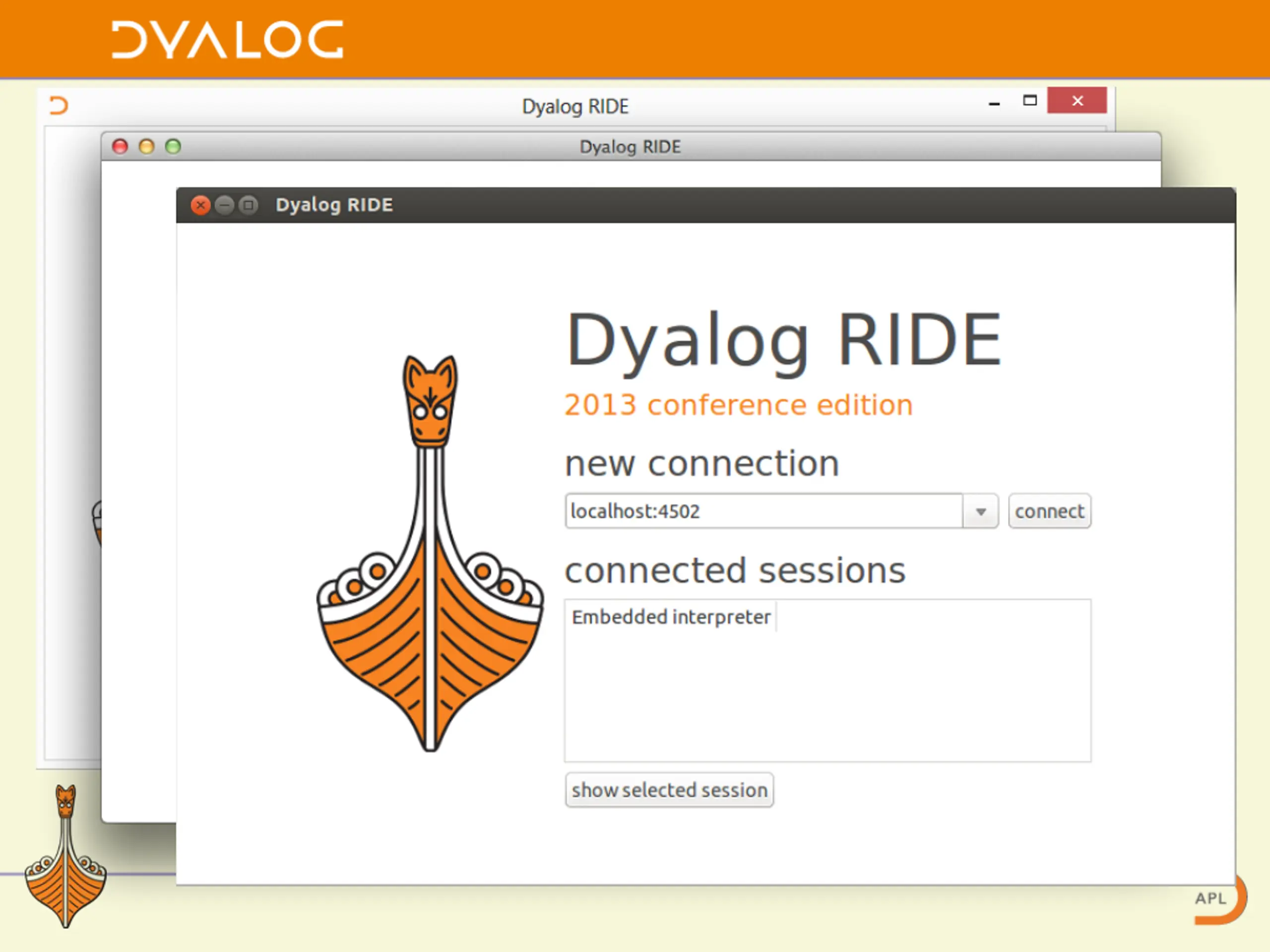Click the DYALOG logo in orange banner

227,40
